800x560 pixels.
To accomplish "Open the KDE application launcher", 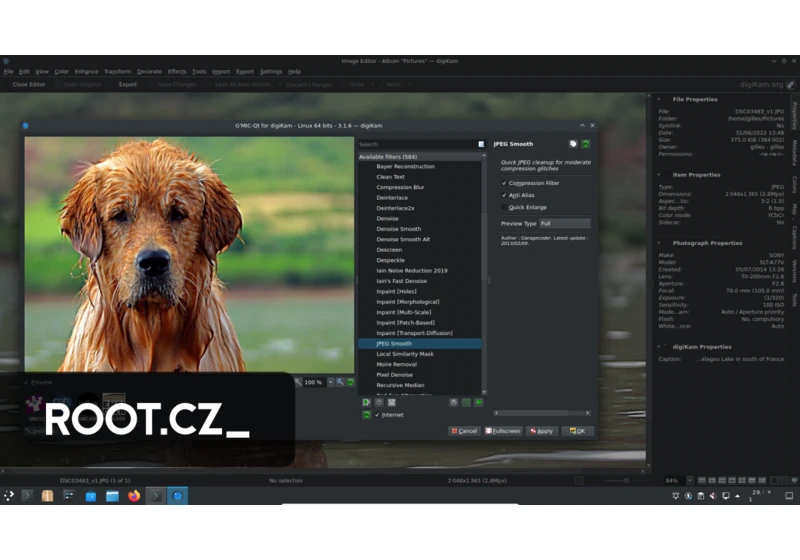I will tap(9, 495).
